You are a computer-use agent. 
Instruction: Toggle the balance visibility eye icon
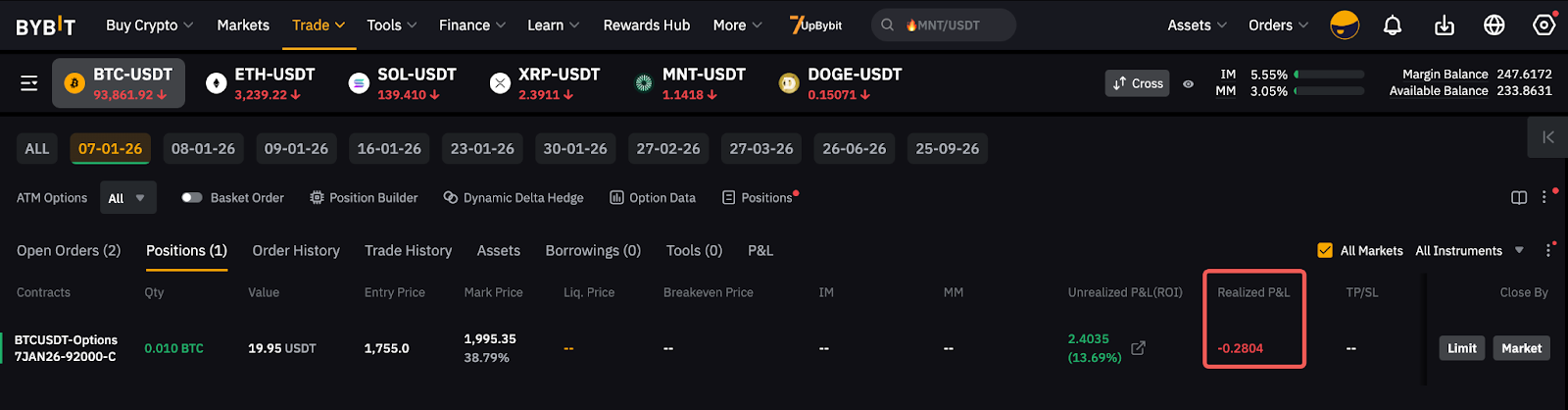pos(1188,84)
